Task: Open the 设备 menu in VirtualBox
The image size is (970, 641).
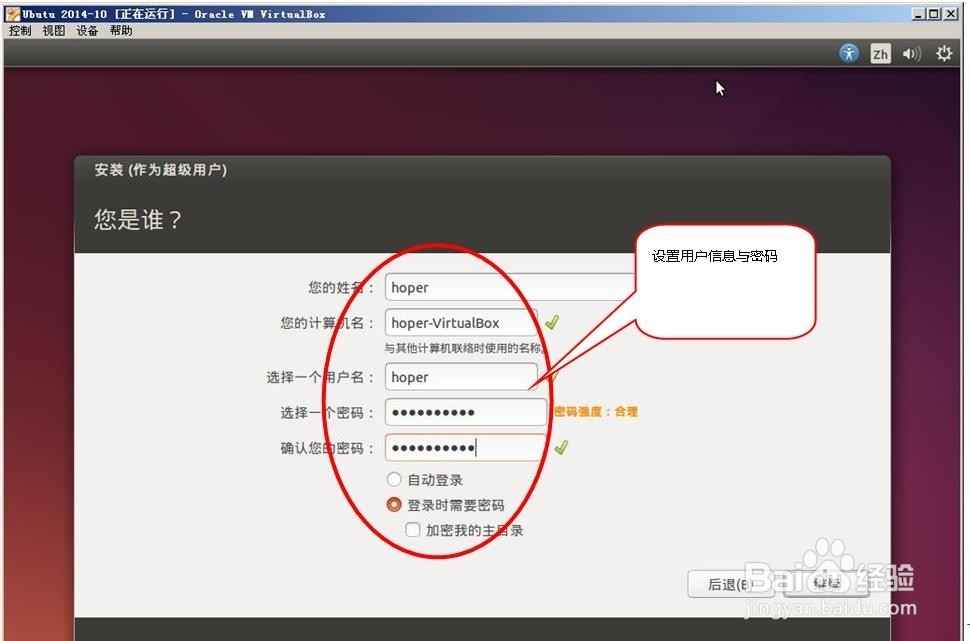Action: (x=87, y=30)
